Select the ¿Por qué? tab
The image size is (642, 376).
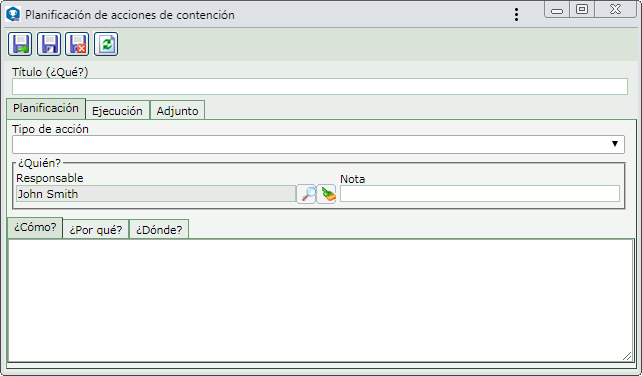(96, 229)
